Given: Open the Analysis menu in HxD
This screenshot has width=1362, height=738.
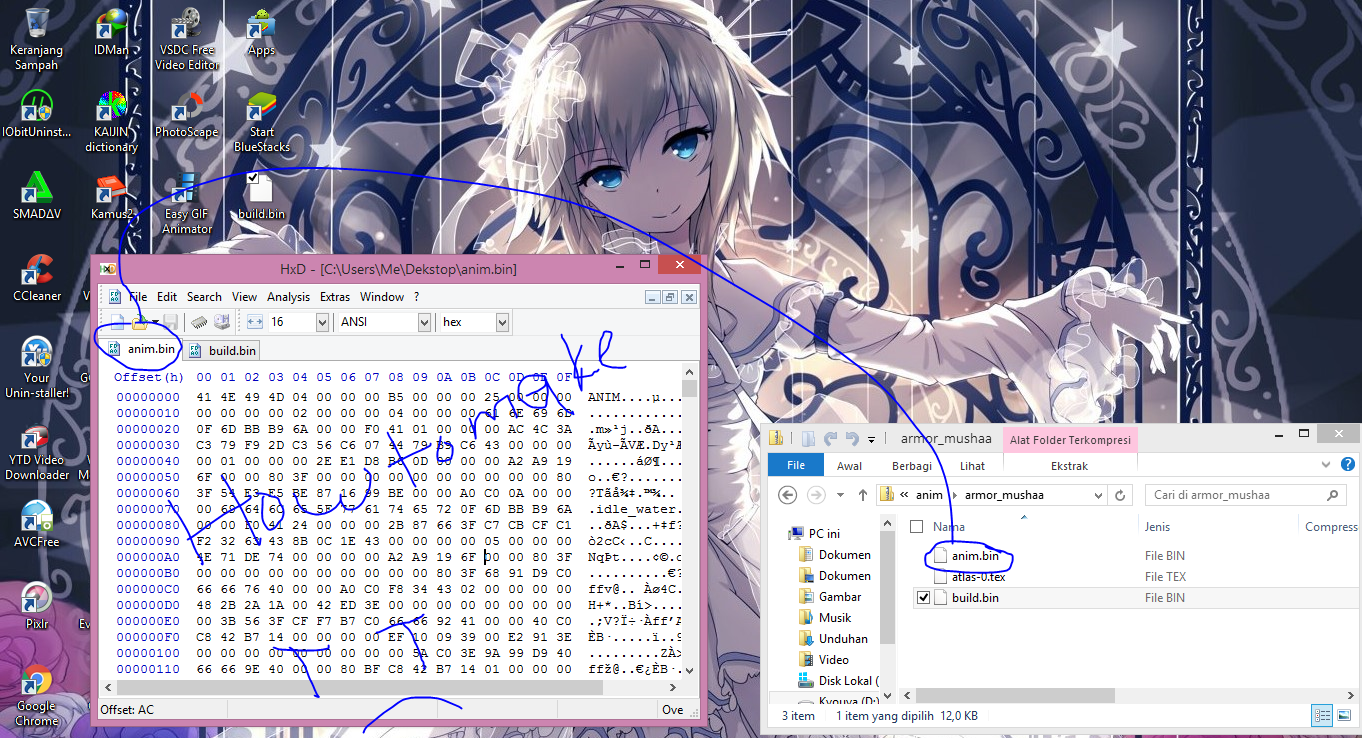Looking at the screenshot, I should 288,297.
